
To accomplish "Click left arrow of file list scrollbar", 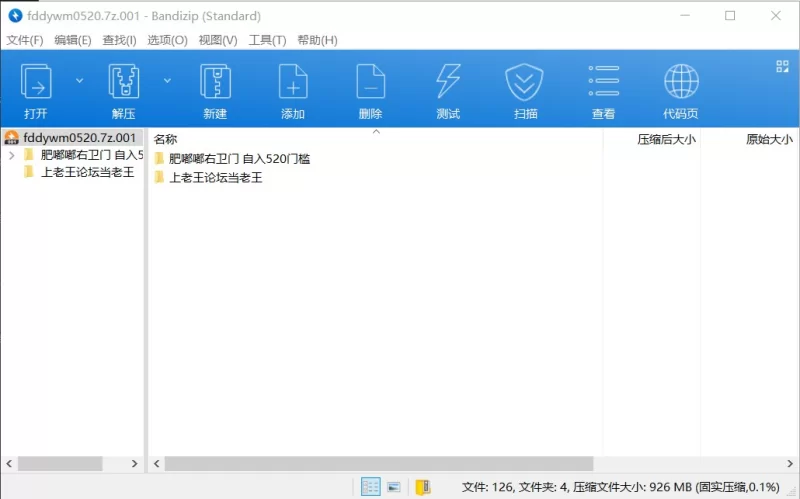I will click(157, 463).
